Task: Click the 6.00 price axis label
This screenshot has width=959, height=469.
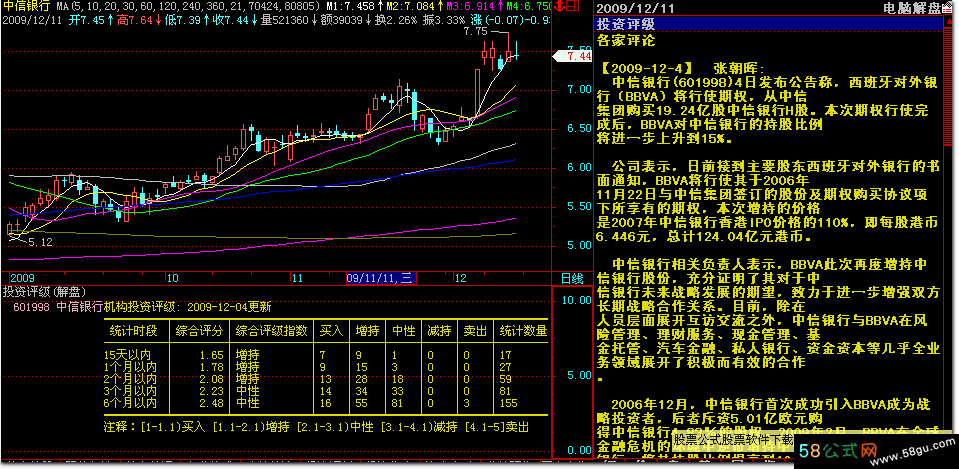Action: [579, 168]
